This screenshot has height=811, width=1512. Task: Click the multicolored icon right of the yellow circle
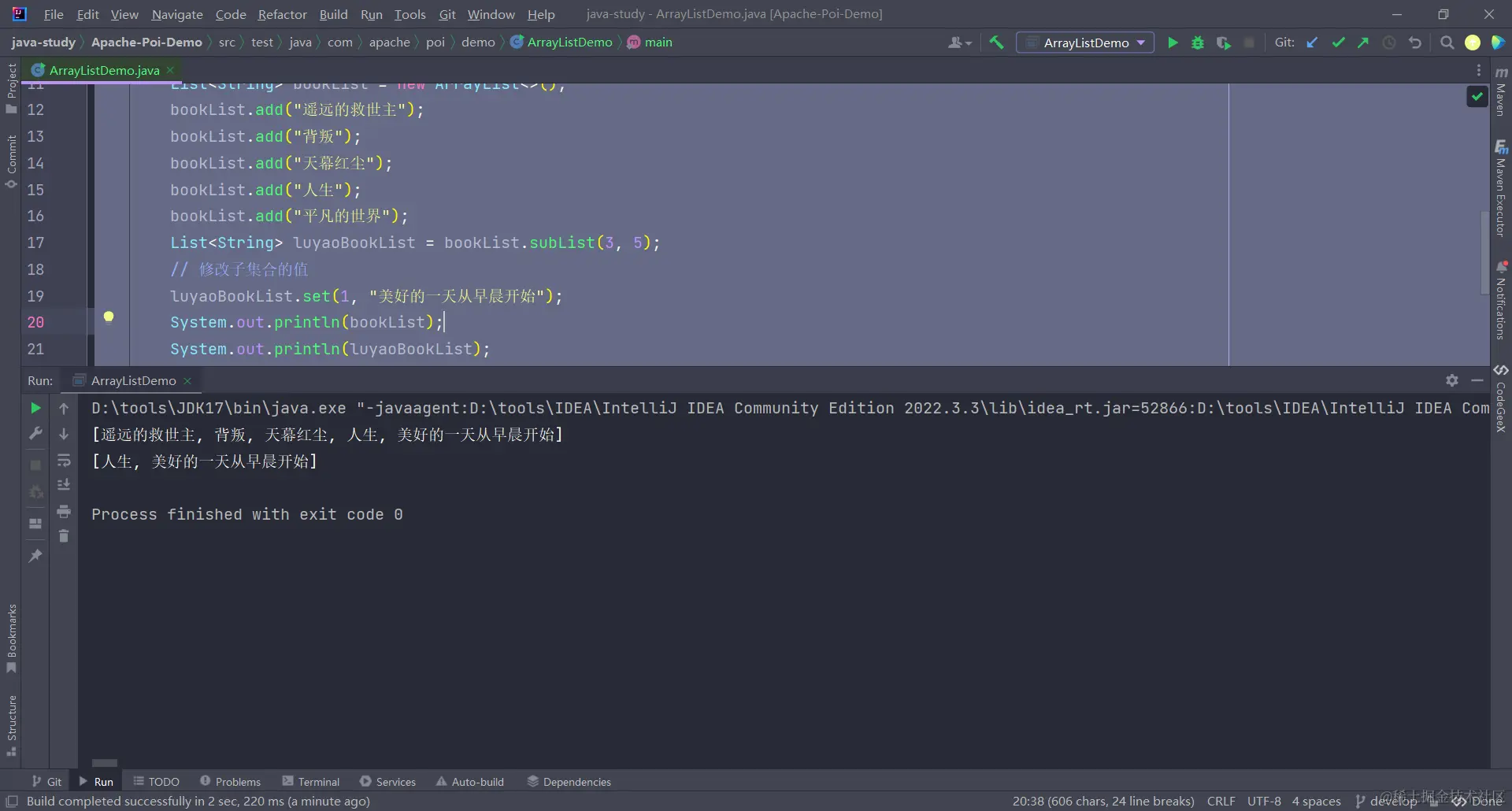tap(1498, 43)
